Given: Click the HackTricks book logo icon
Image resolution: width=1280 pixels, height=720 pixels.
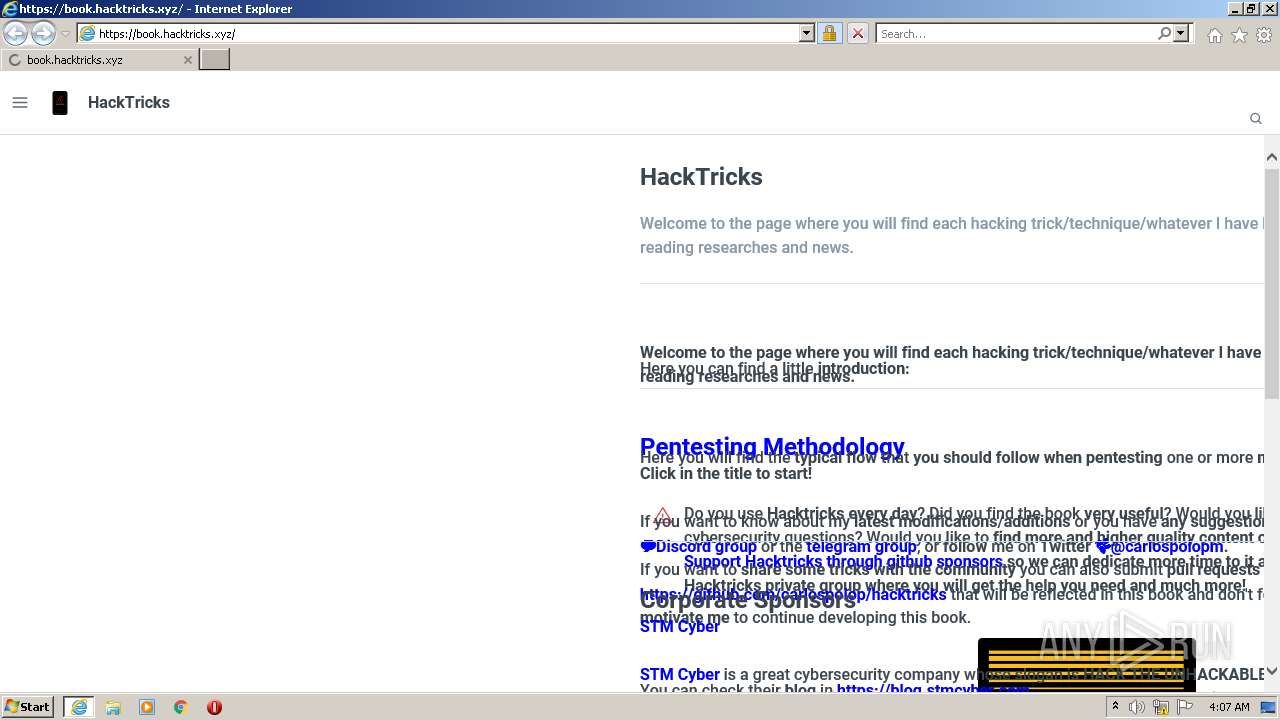Looking at the screenshot, I should (x=60, y=103).
